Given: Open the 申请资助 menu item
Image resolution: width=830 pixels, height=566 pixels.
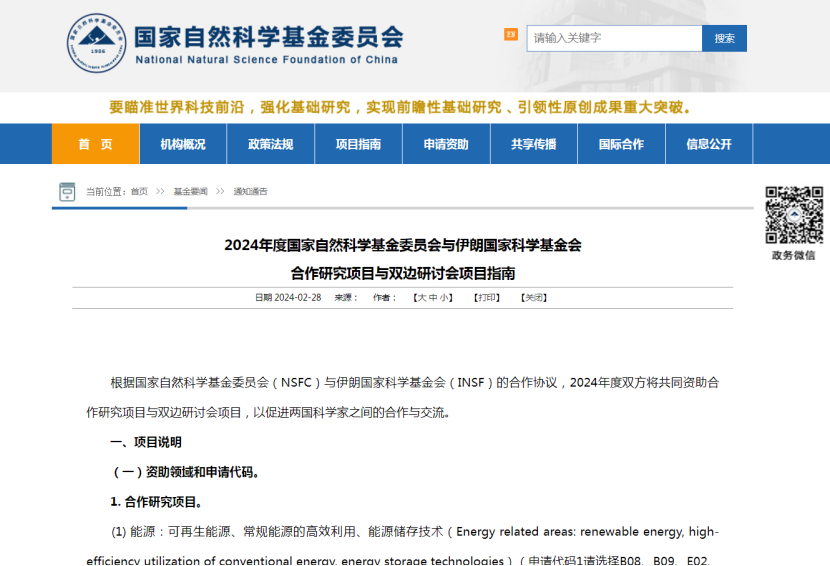Looking at the screenshot, I should pos(446,144).
